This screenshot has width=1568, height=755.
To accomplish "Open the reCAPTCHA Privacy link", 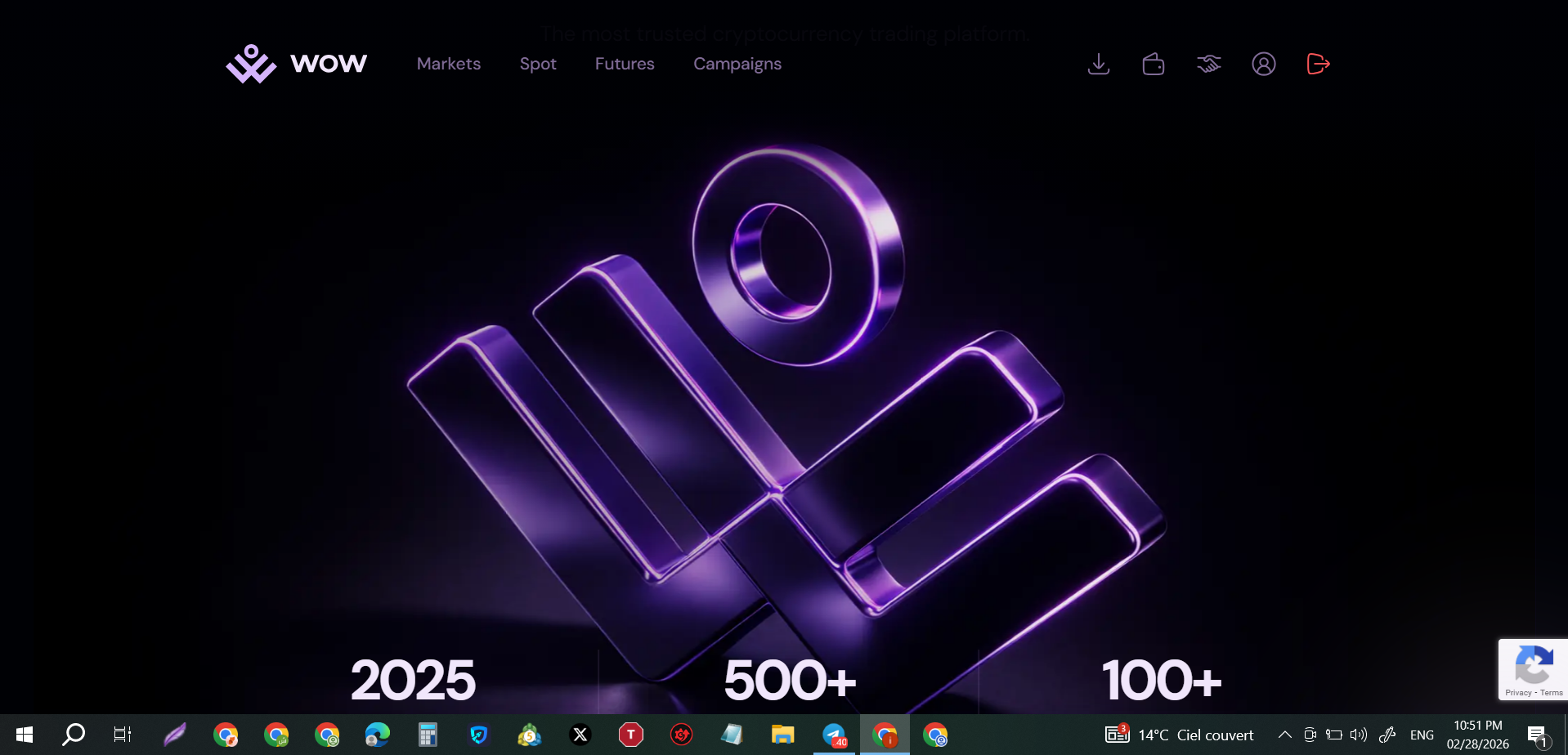I will tap(1518, 693).
